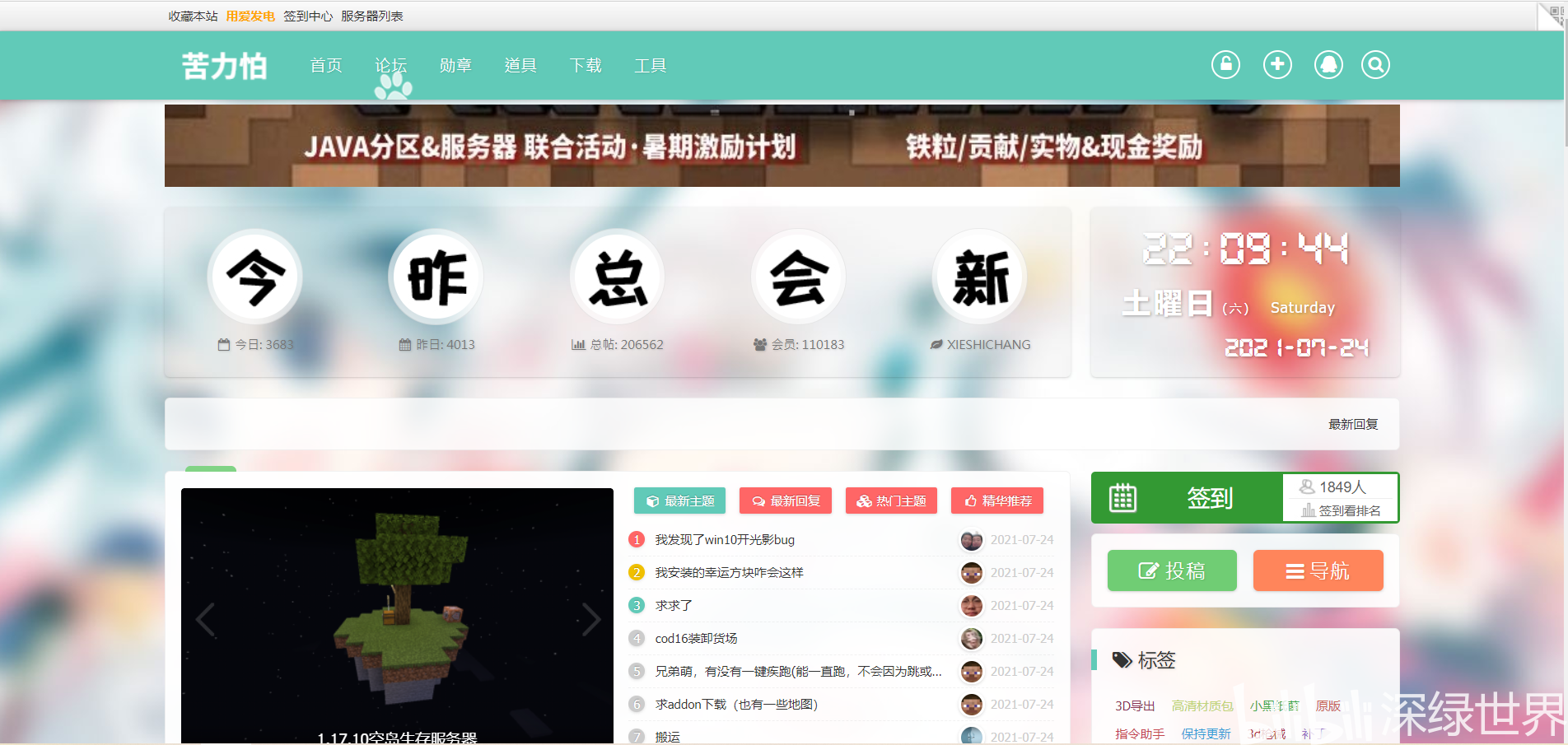The image size is (1568, 745).
Task: Open post 兄弟萌，有没有一键疾跑
Action: (x=798, y=672)
